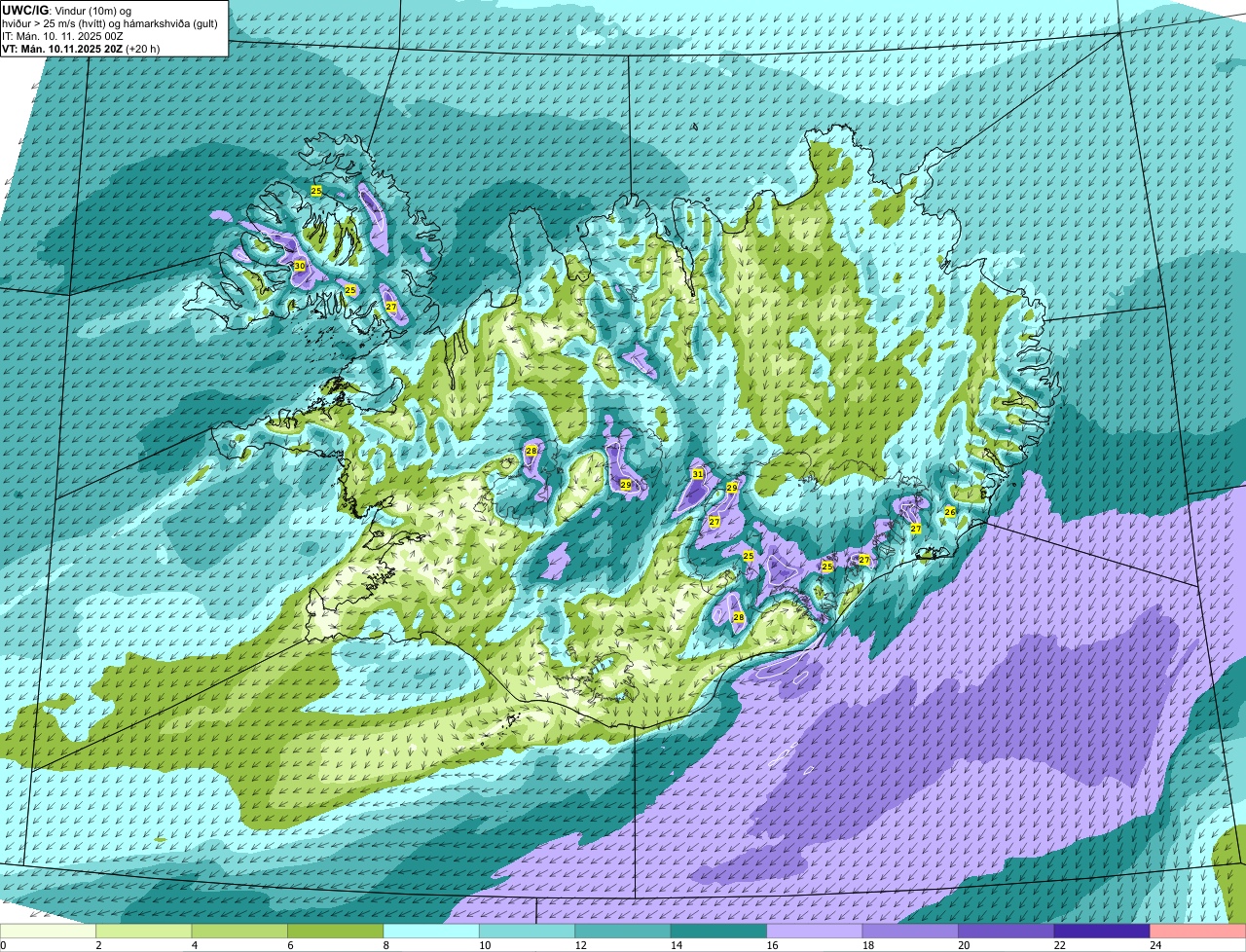Pick the 4–6 m/s green legend swatch
The width and height of the screenshot is (1246, 952).
[240, 932]
